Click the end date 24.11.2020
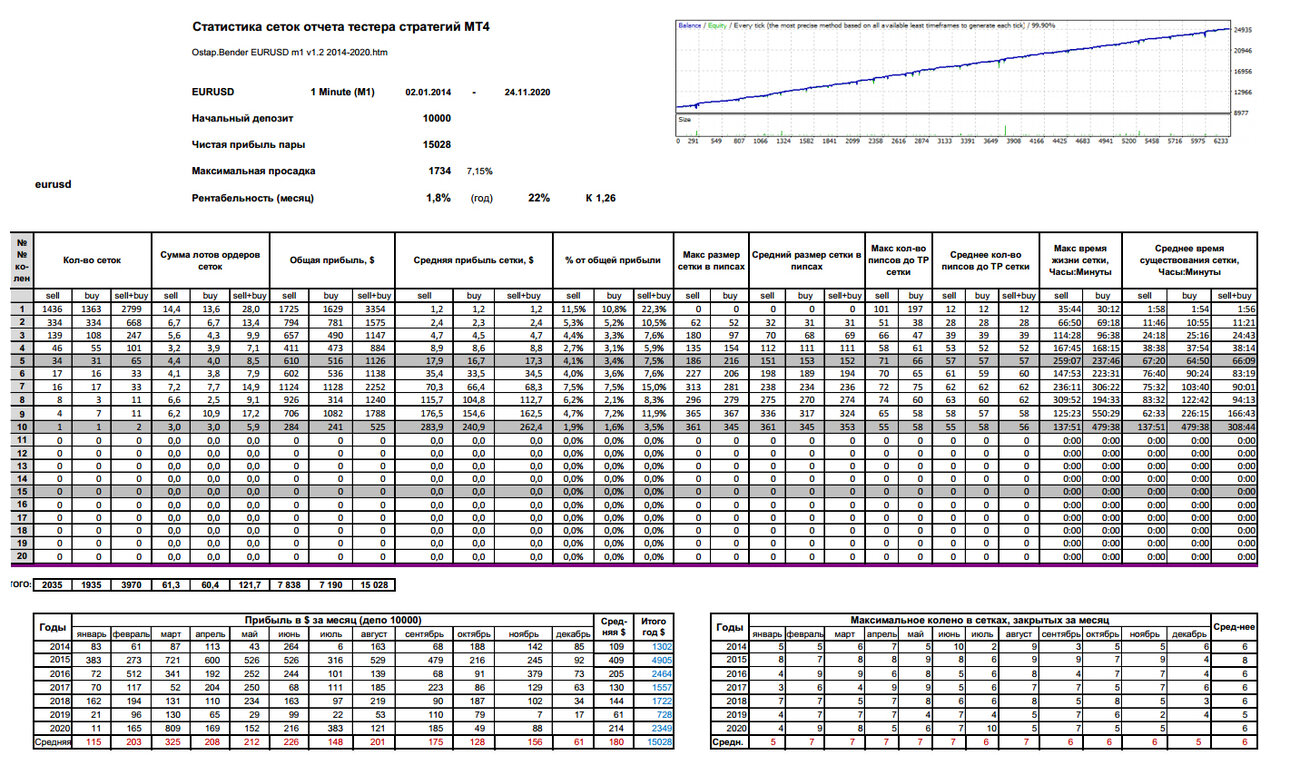 (x=527, y=92)
